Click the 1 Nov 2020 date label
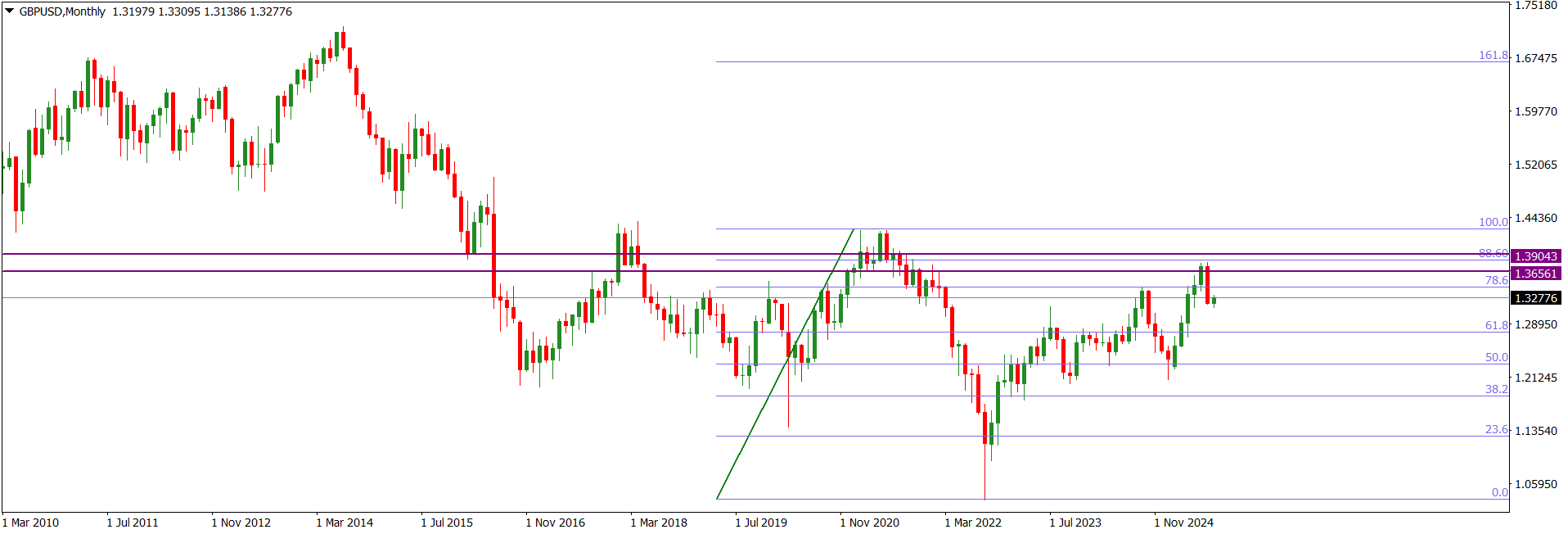 869,523
